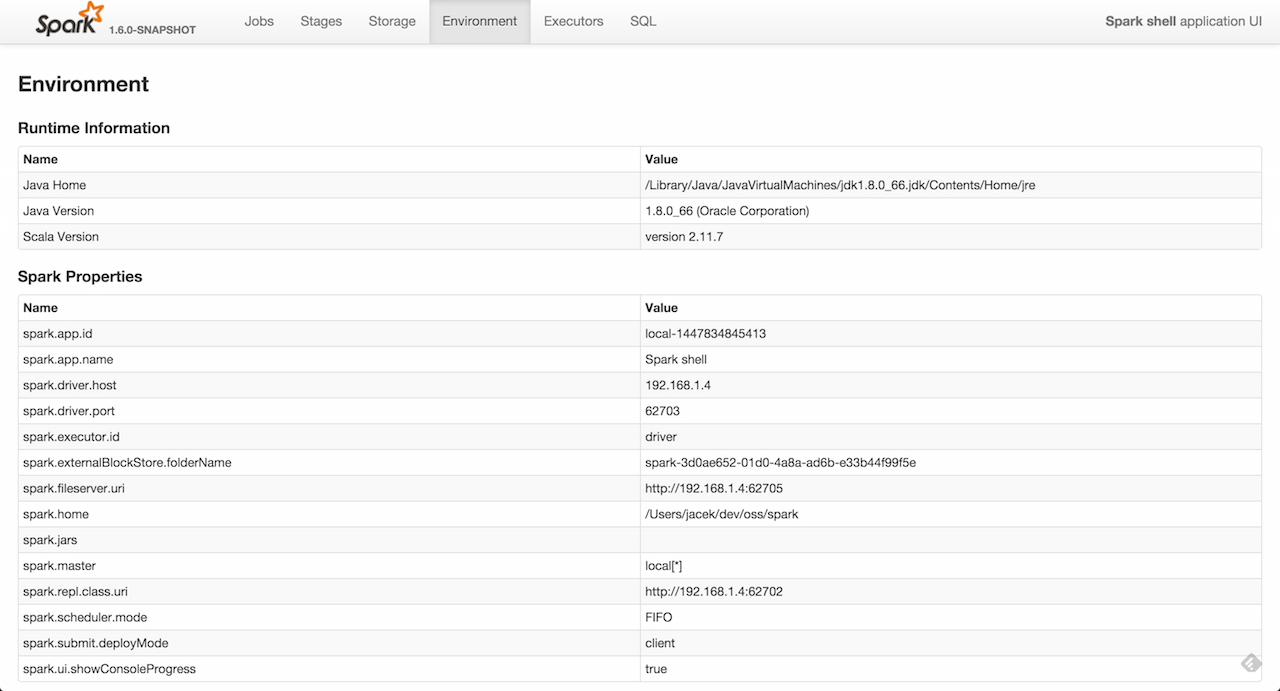Click the Spark Properties Name column header
The height and width of the screenshot is (691, 1280).
(41, 308)
